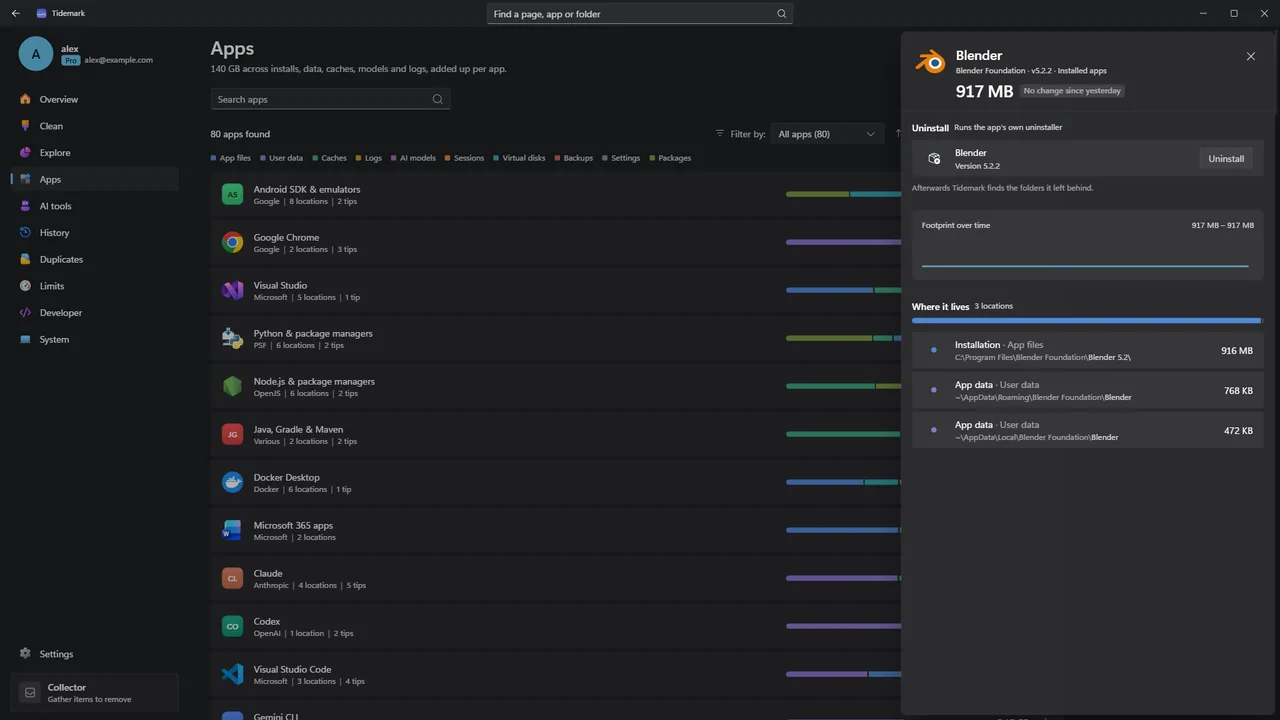Click the magnifier in Search apps box
The image size is (1280, 720).
point(437,99)
